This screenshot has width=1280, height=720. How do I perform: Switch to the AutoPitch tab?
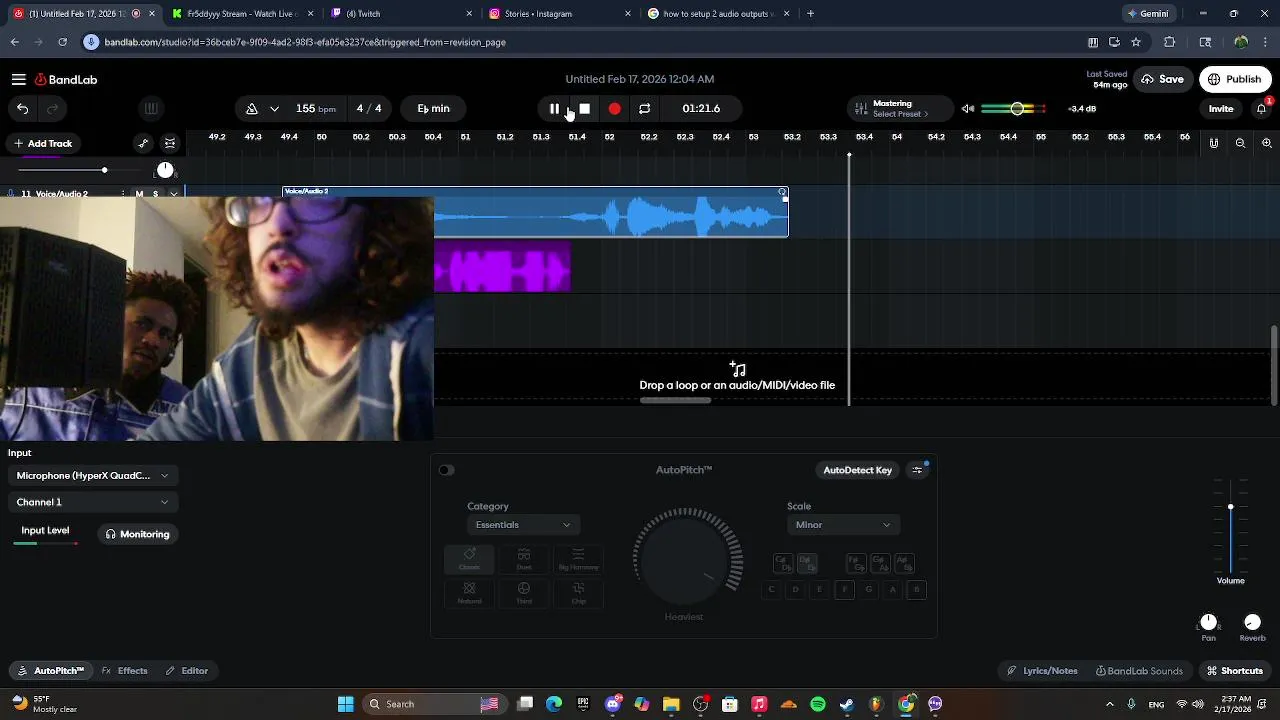pyautogui.click(x=50, y=671)
